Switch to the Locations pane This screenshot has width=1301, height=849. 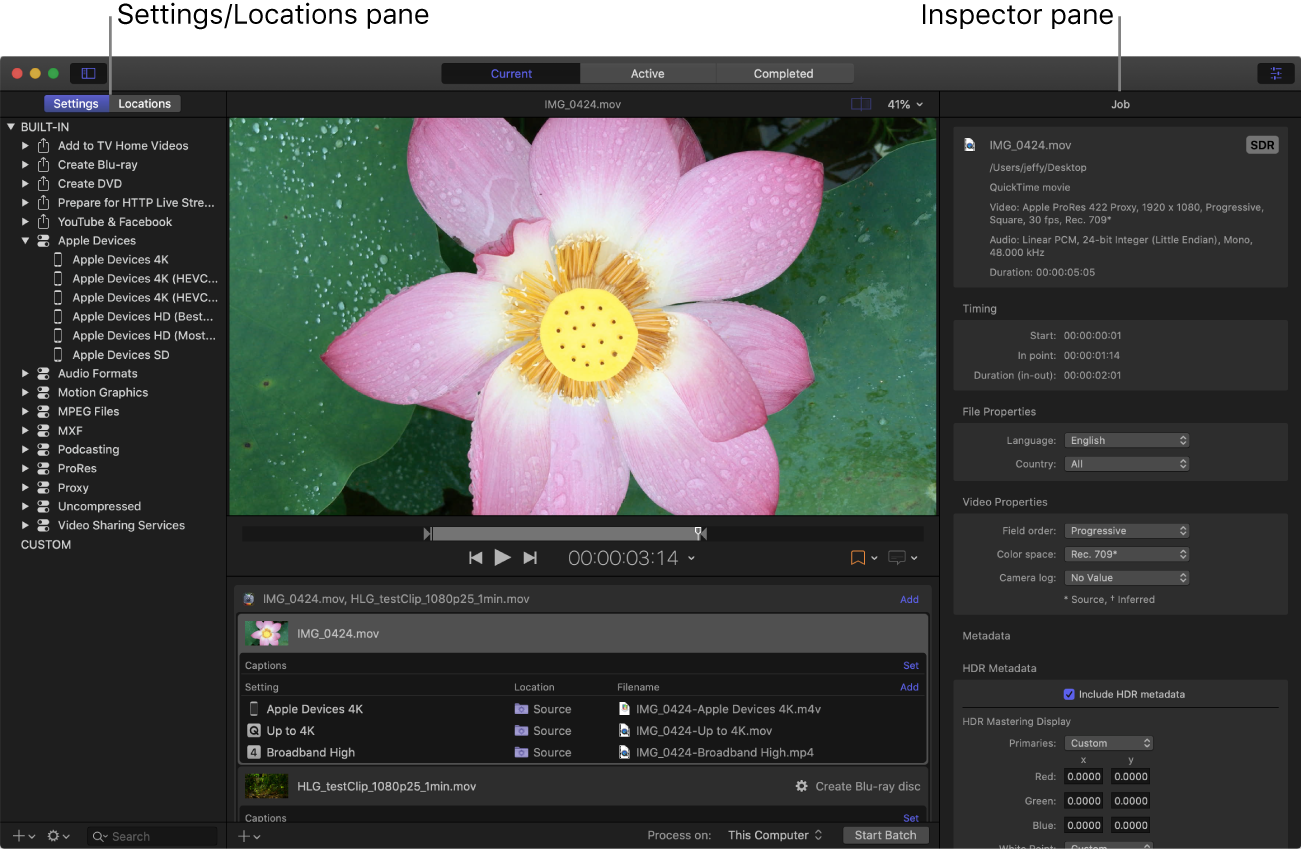coord(144,103)
